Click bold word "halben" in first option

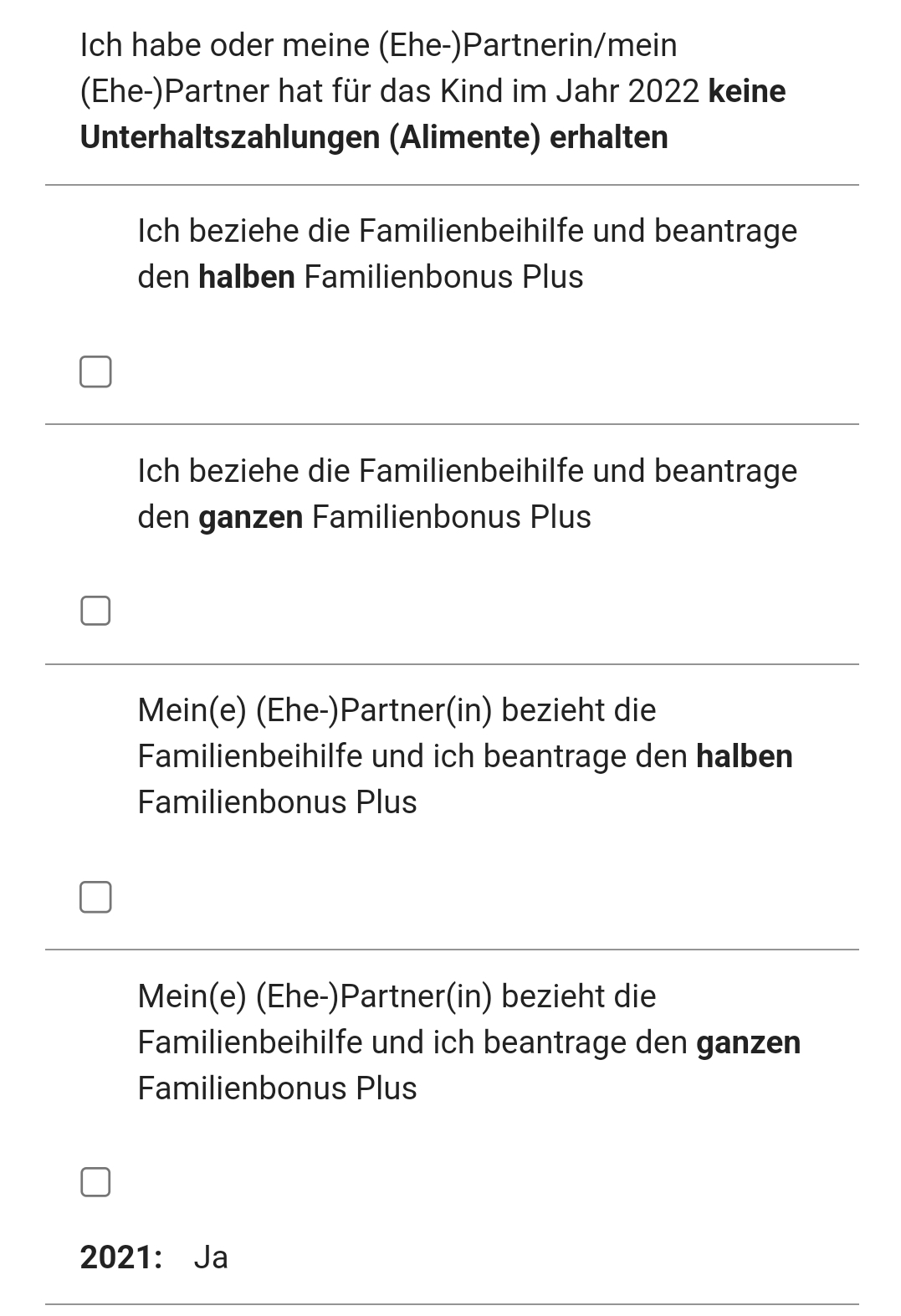click(x=247, y=276)
